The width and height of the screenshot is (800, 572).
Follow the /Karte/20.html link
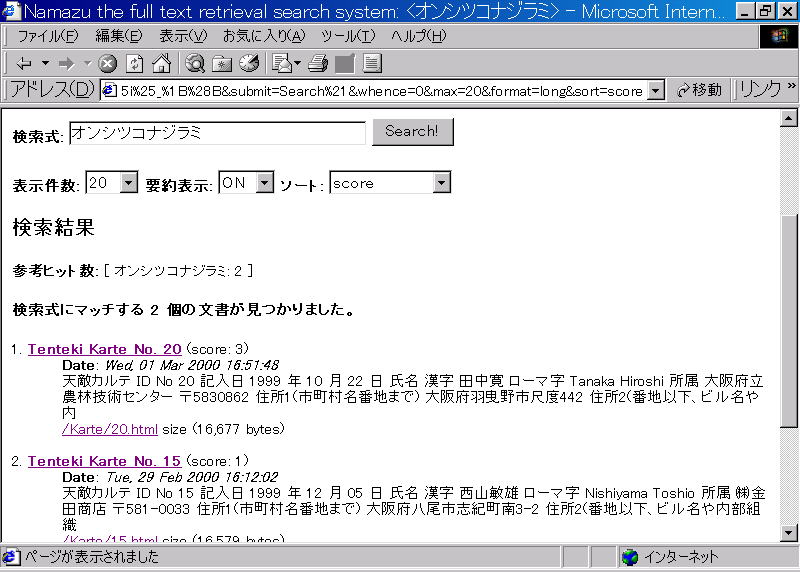[x=109, y=429]
